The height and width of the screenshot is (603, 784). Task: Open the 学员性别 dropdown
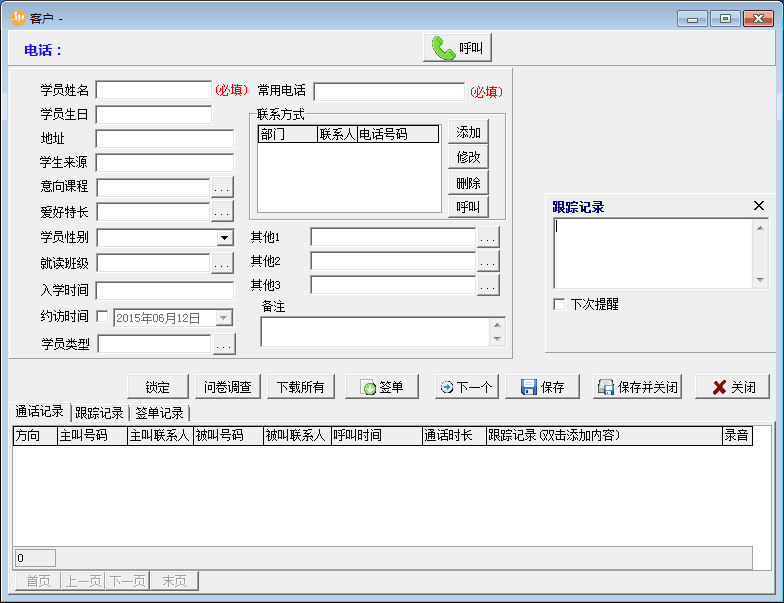225,238
